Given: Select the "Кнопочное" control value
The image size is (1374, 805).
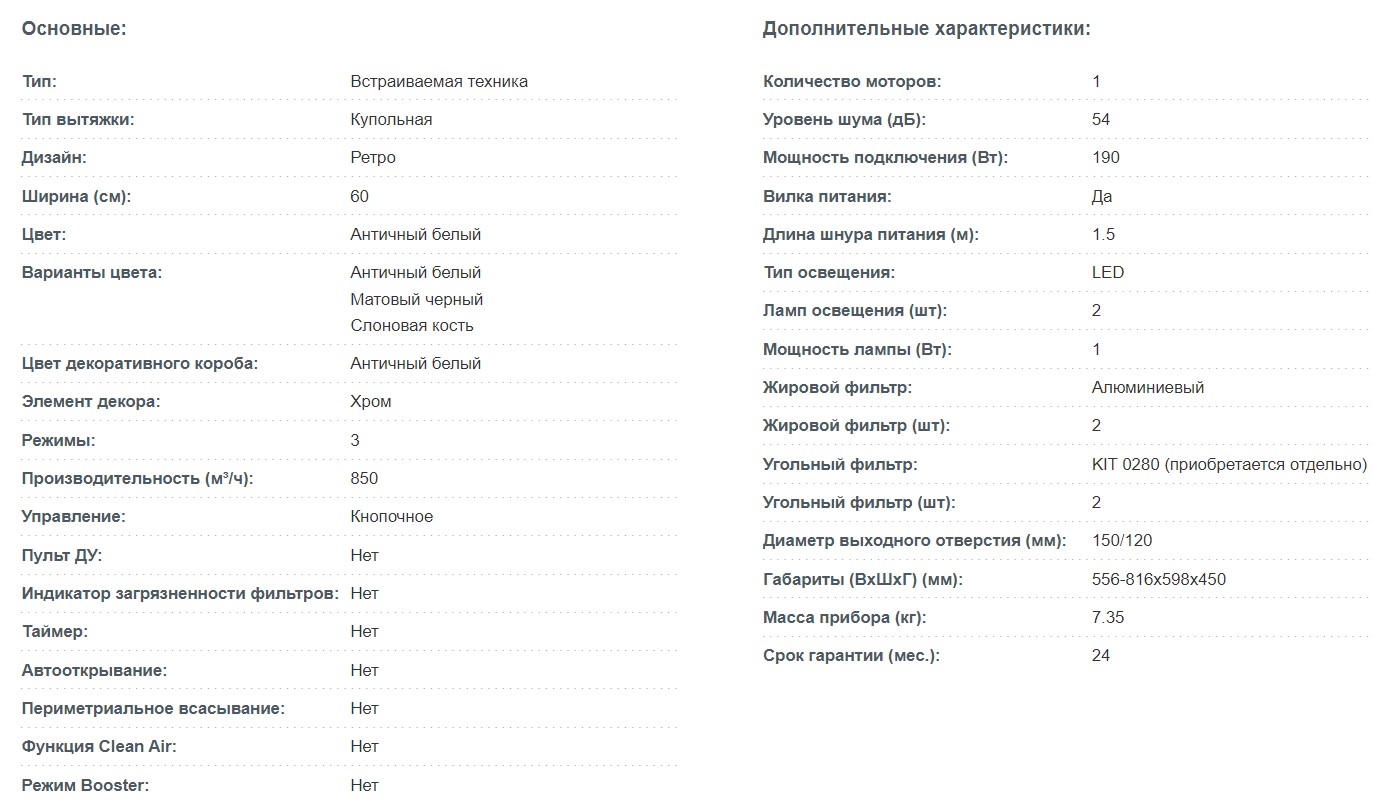Looking at the screenshot, I should (x=392, y=516).
